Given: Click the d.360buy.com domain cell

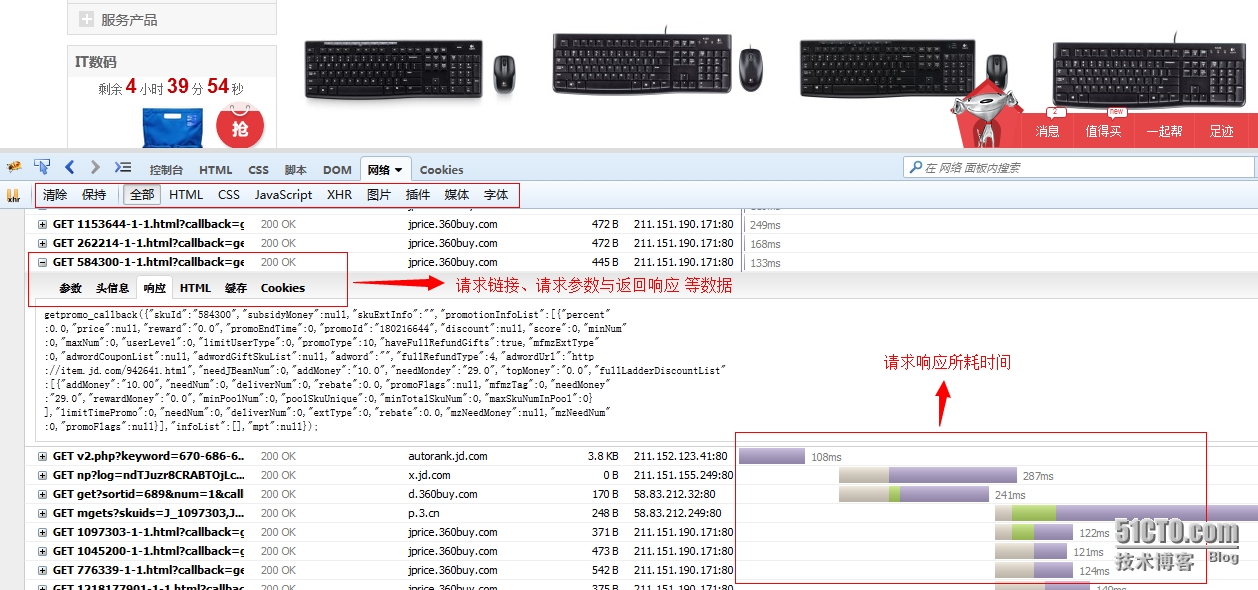Looking at the screenshot, I should pyautogui.click(x=442, y=494).
